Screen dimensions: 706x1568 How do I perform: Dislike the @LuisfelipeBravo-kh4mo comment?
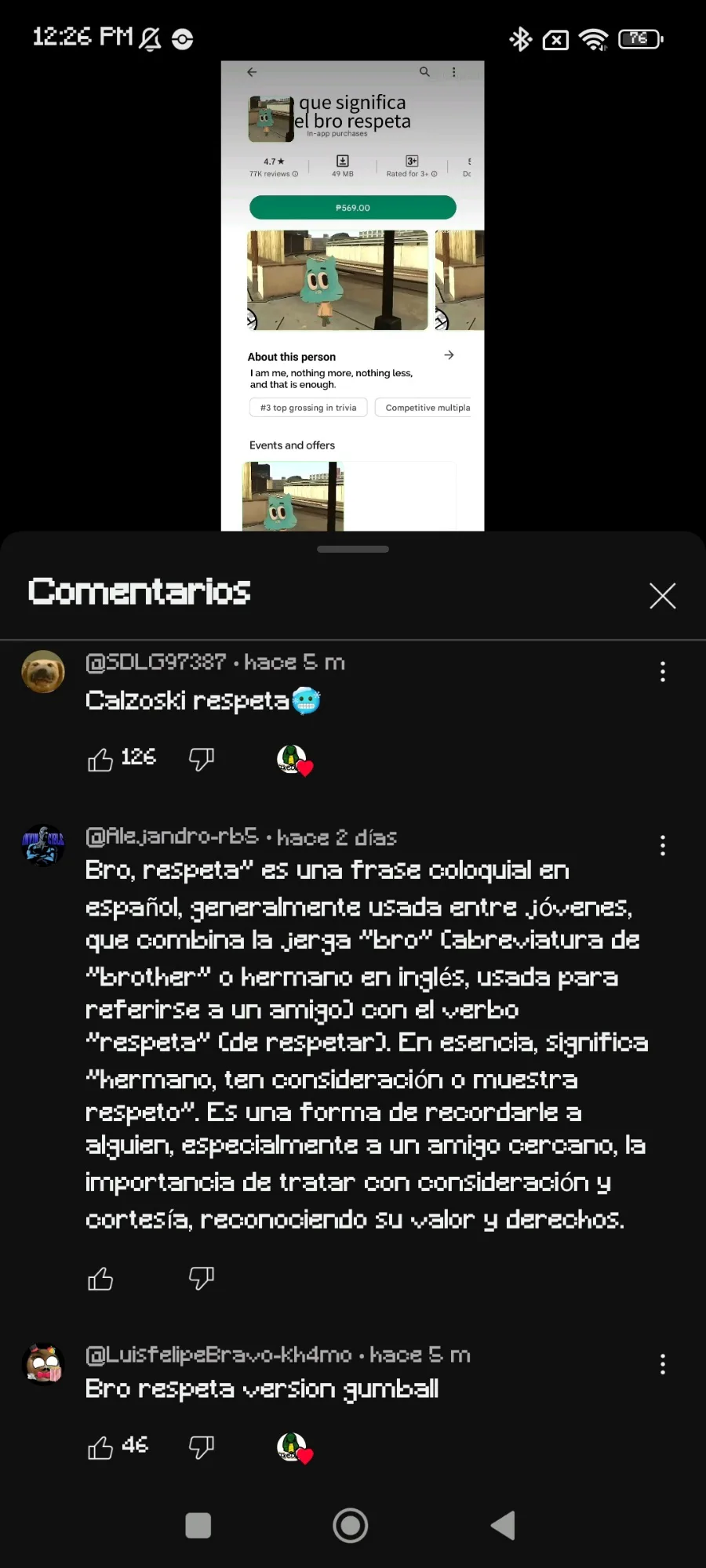(x=202, y=1447)
